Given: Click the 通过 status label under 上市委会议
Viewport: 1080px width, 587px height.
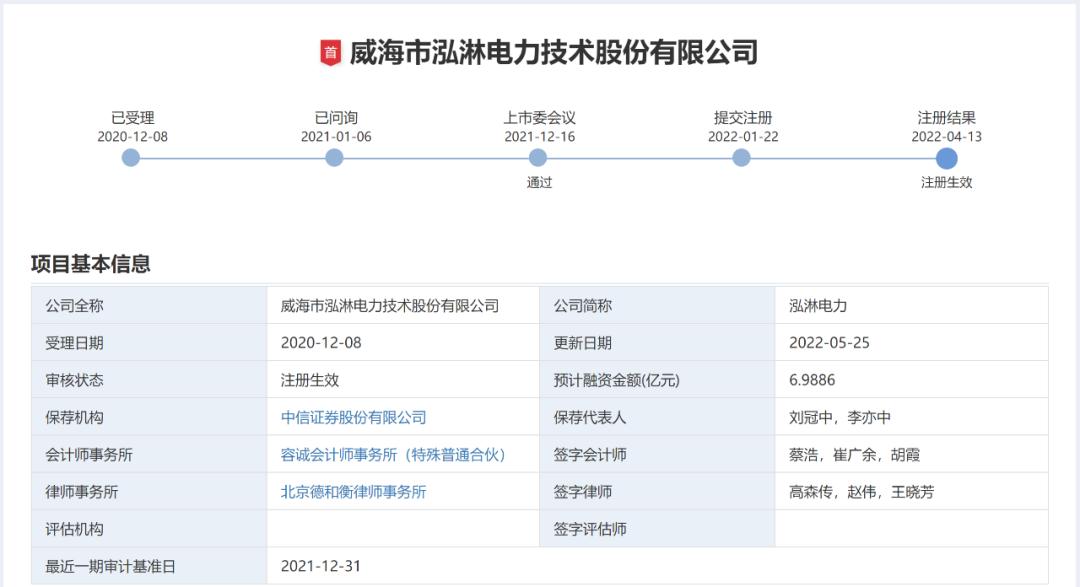Looking at the screenshot, I should point(540,183).
